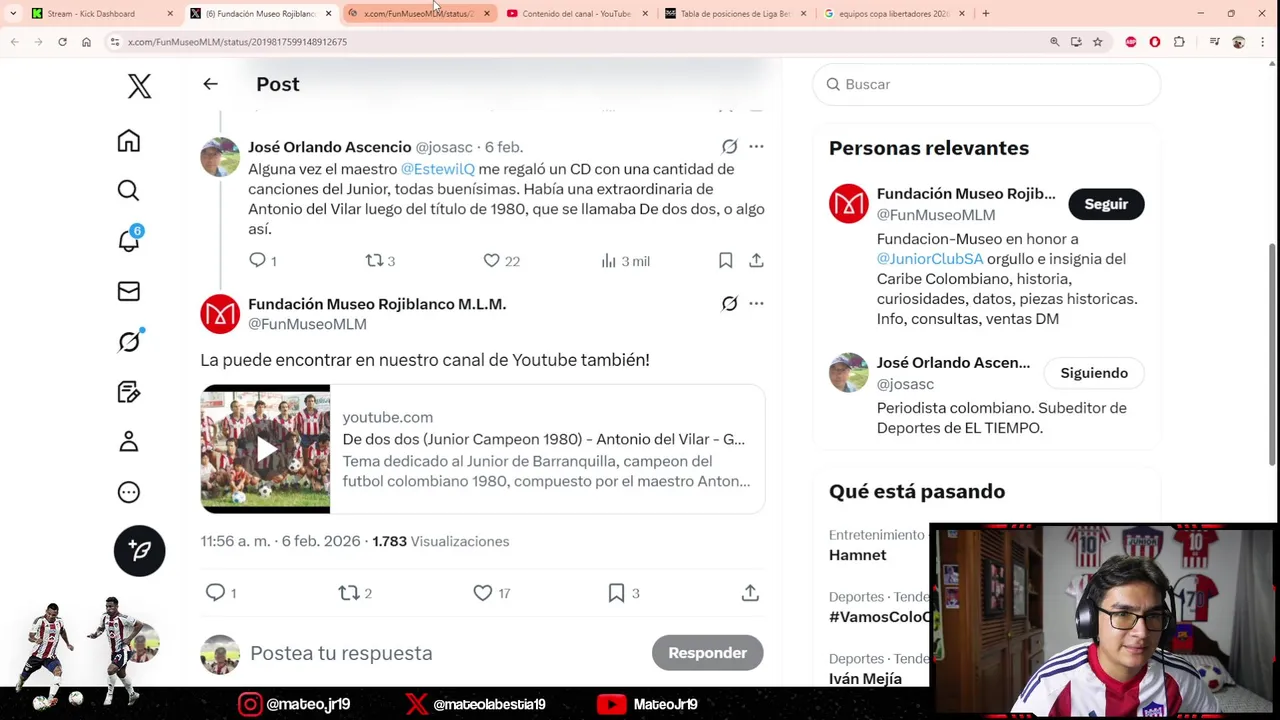Open José Orlando avatar in post
This screenshot has height=720, width=1280.
coord(220,157)
